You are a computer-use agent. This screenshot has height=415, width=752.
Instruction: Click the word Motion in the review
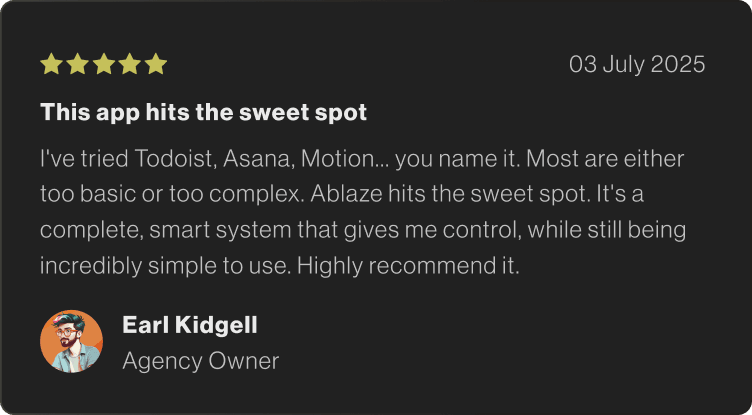328,159
